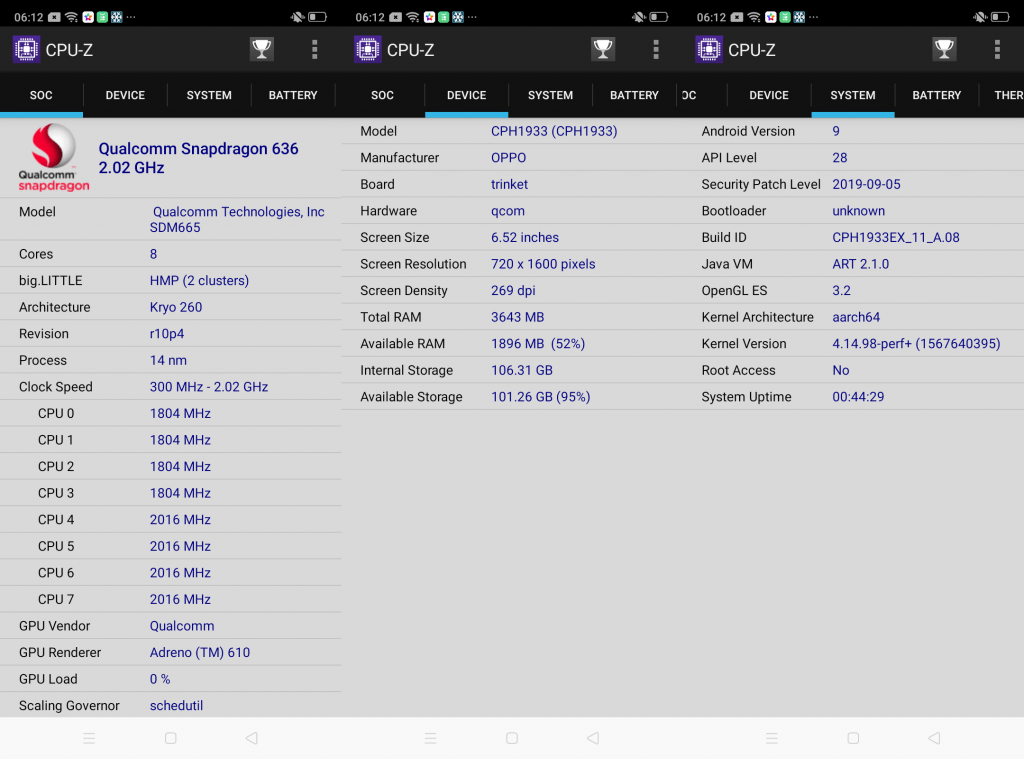Tap the 'HMP (2 clusters)' value
The width and height of the screenshot is (1024, 759).
pos(199,281)
